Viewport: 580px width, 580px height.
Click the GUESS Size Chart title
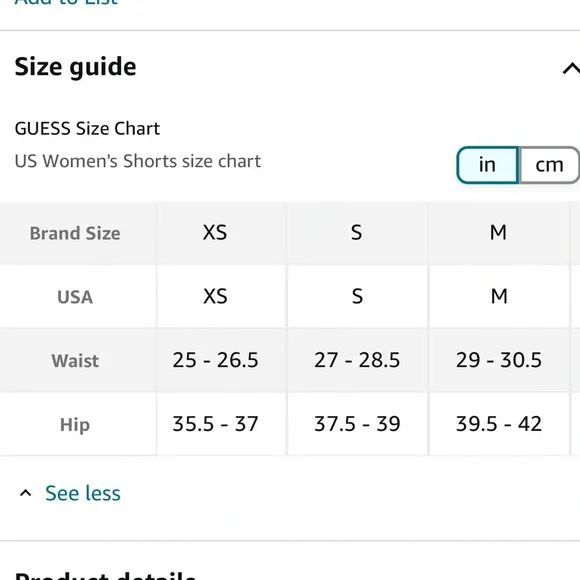(x=87, y=129)
